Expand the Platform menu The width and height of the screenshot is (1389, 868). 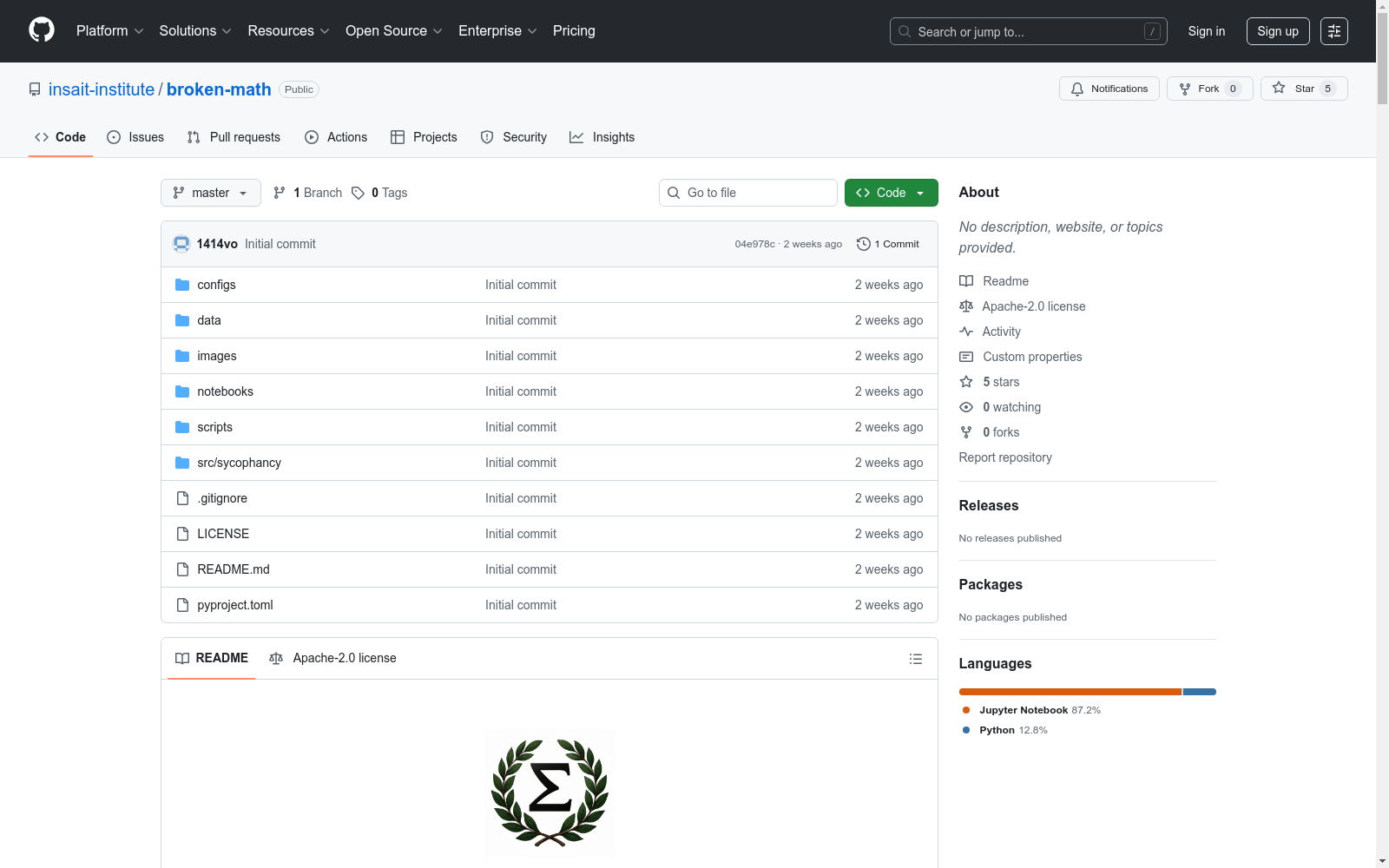[109, 31]
